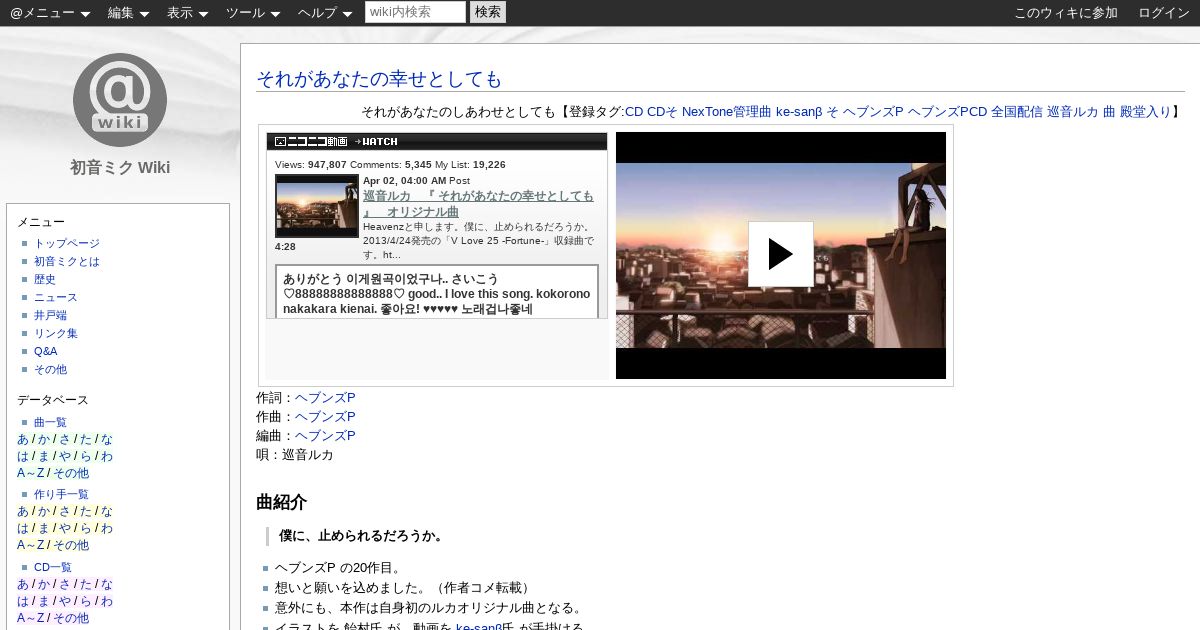
Task: Click A～Z index under 曲一覧
Action: 31,473
